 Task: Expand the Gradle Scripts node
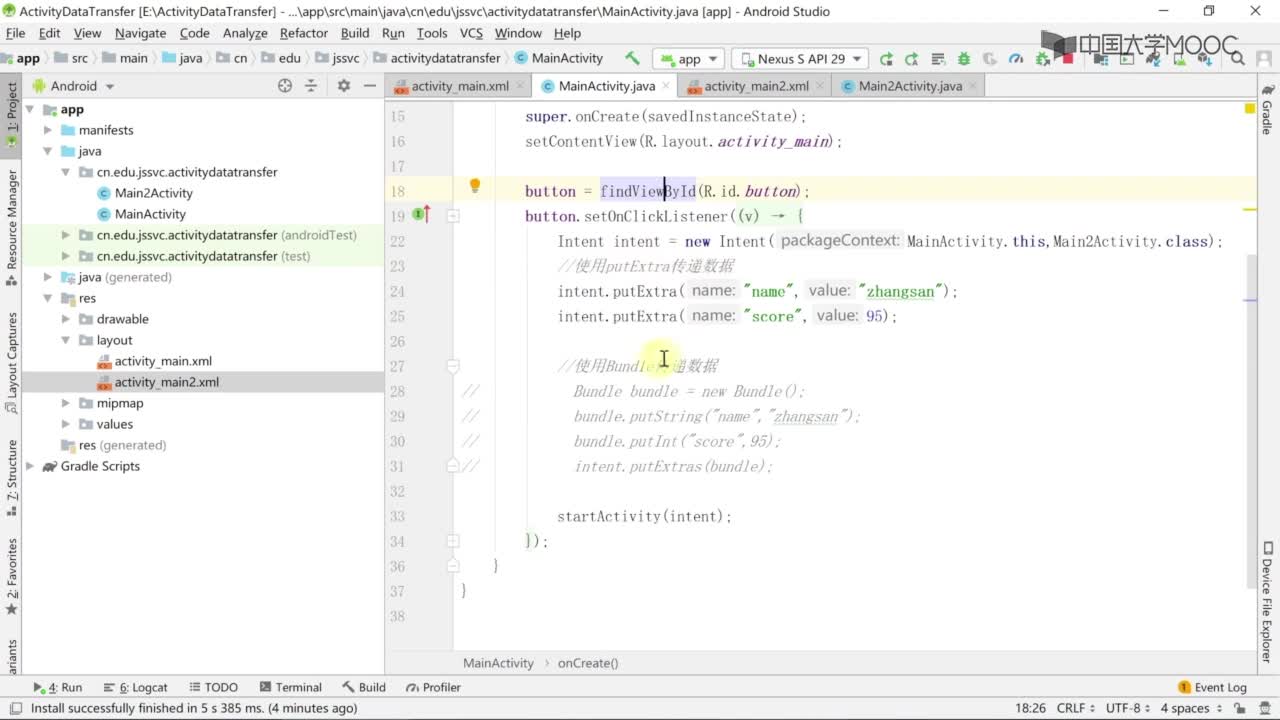click(30, 466)
